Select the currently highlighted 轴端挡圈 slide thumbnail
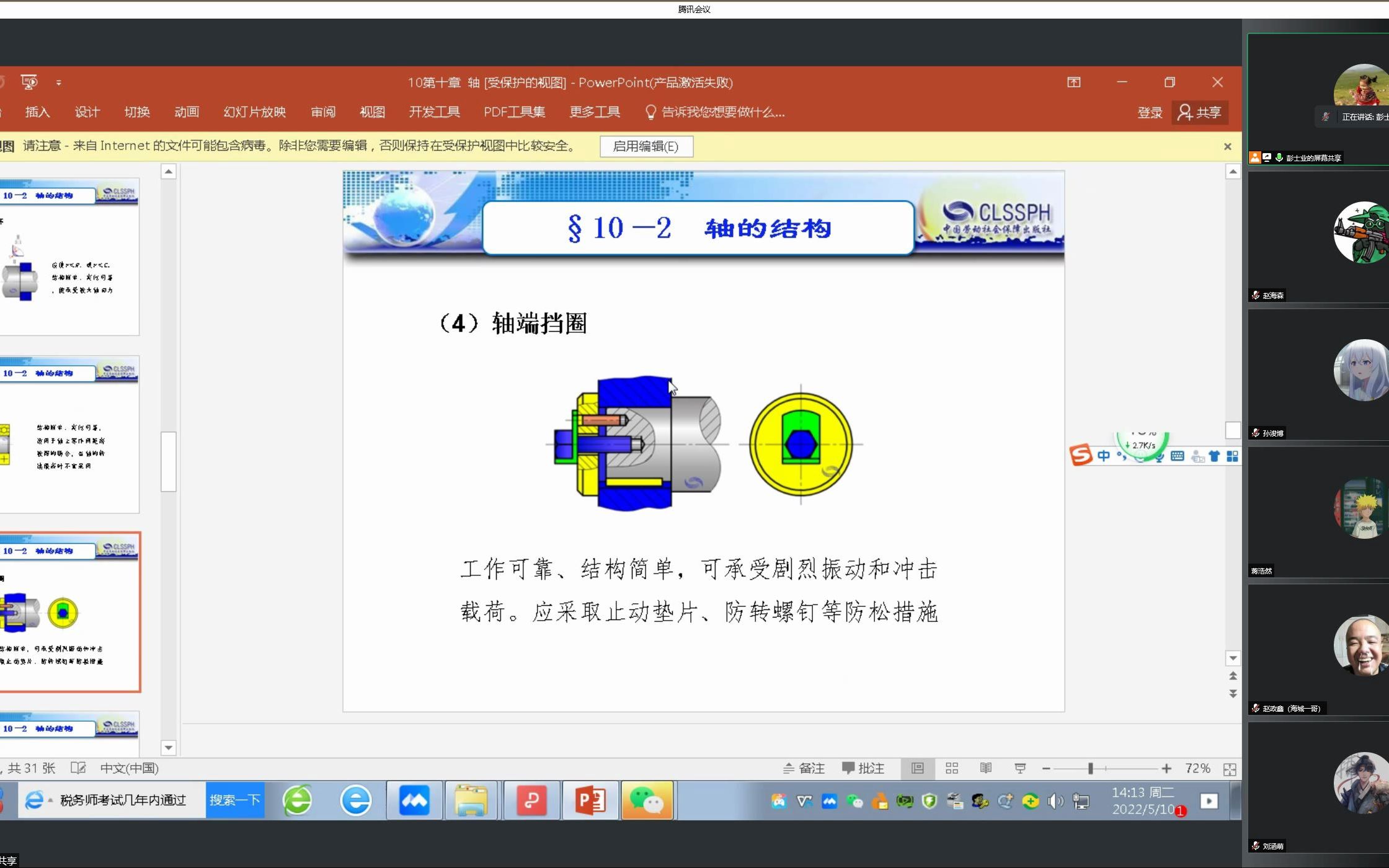 (x=69, y=612)
